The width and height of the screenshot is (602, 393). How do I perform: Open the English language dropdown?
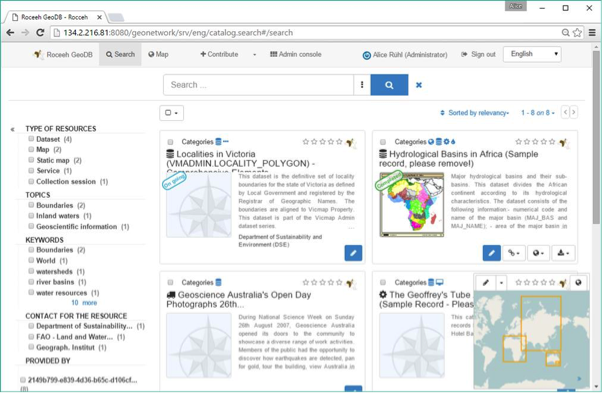point(532,54)
